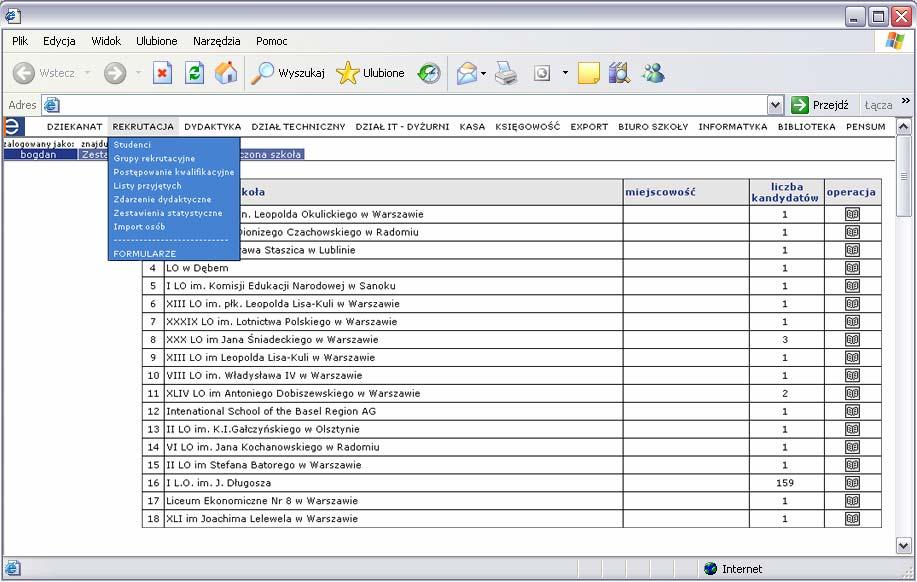Open the Widok menu

tap(106, 41)
